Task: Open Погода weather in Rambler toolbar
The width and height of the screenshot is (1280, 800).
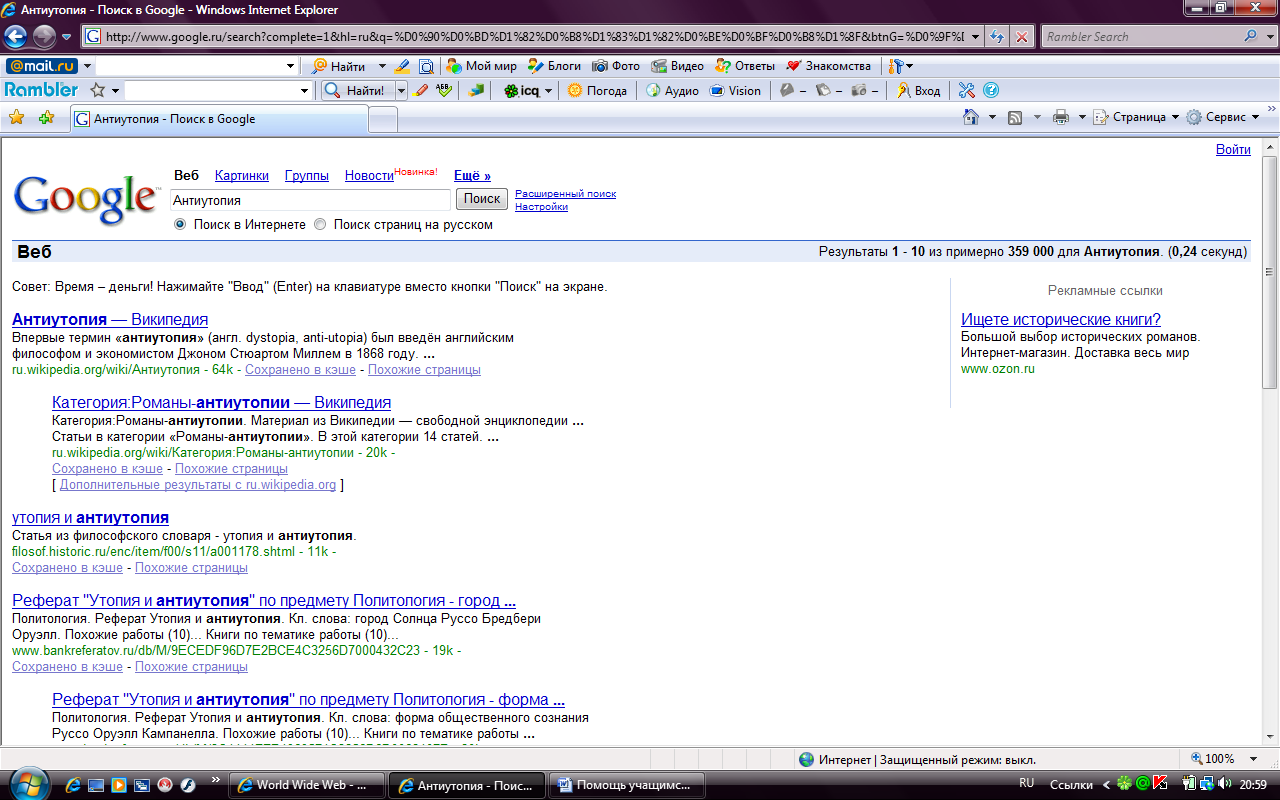Action: [597, 90]
